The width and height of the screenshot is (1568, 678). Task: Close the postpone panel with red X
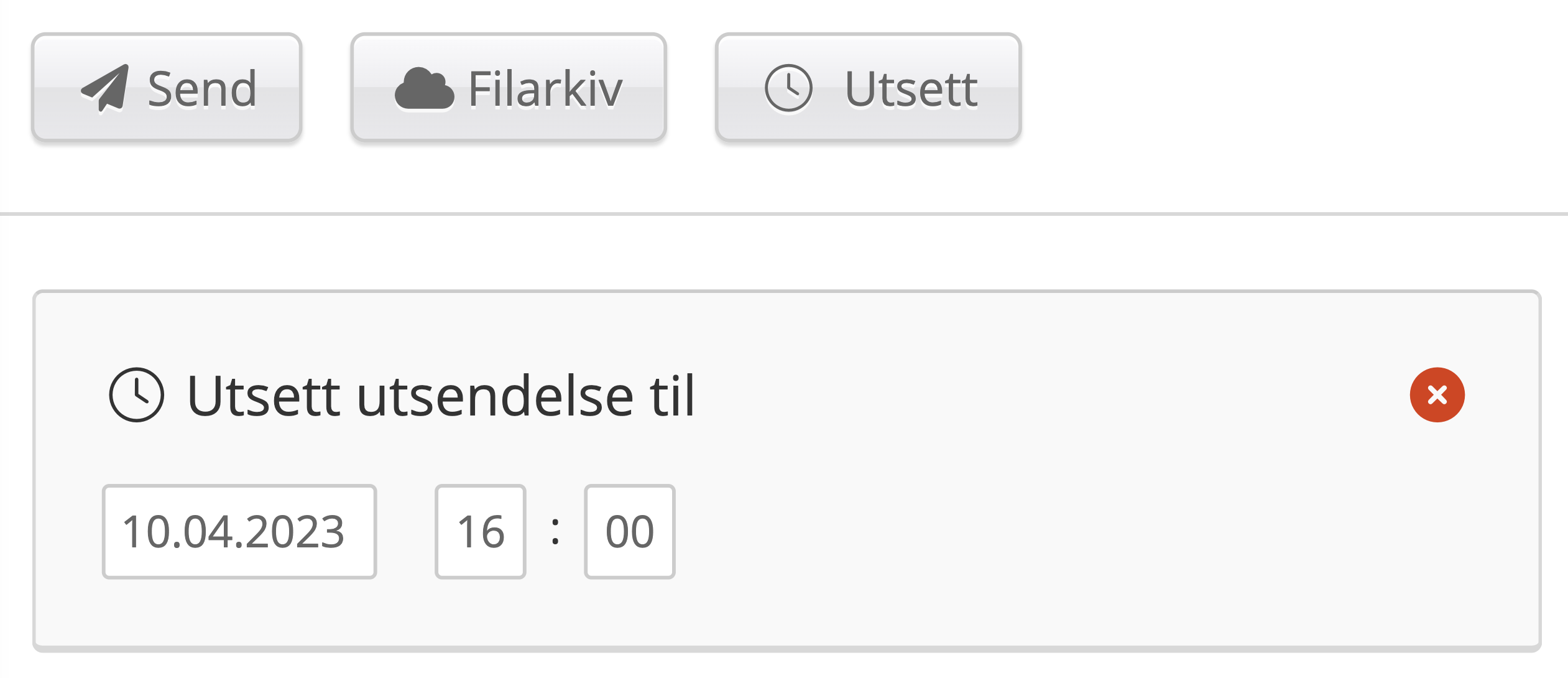coord(1437,395)
